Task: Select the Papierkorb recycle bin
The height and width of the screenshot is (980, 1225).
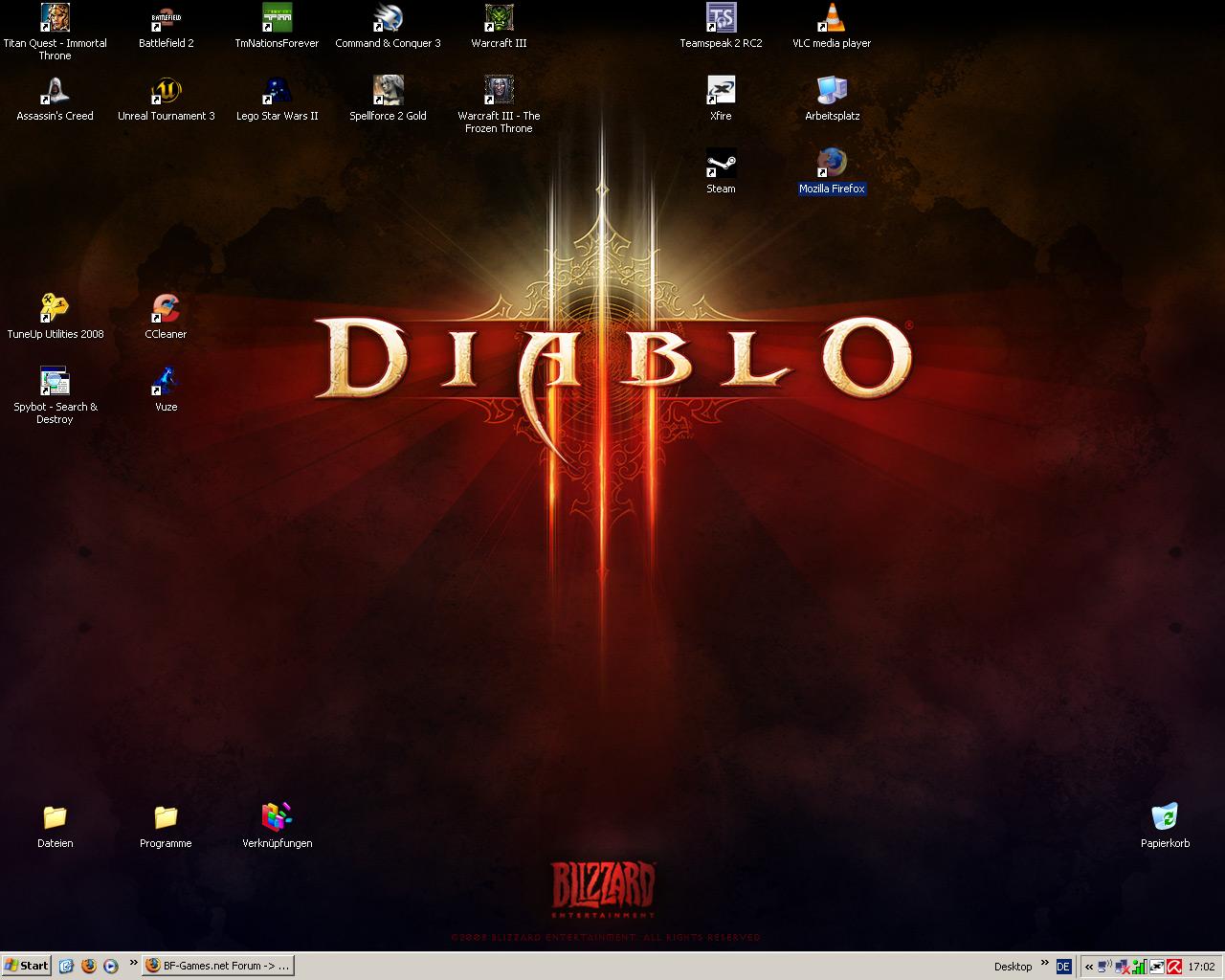Action: [1165, 819]
